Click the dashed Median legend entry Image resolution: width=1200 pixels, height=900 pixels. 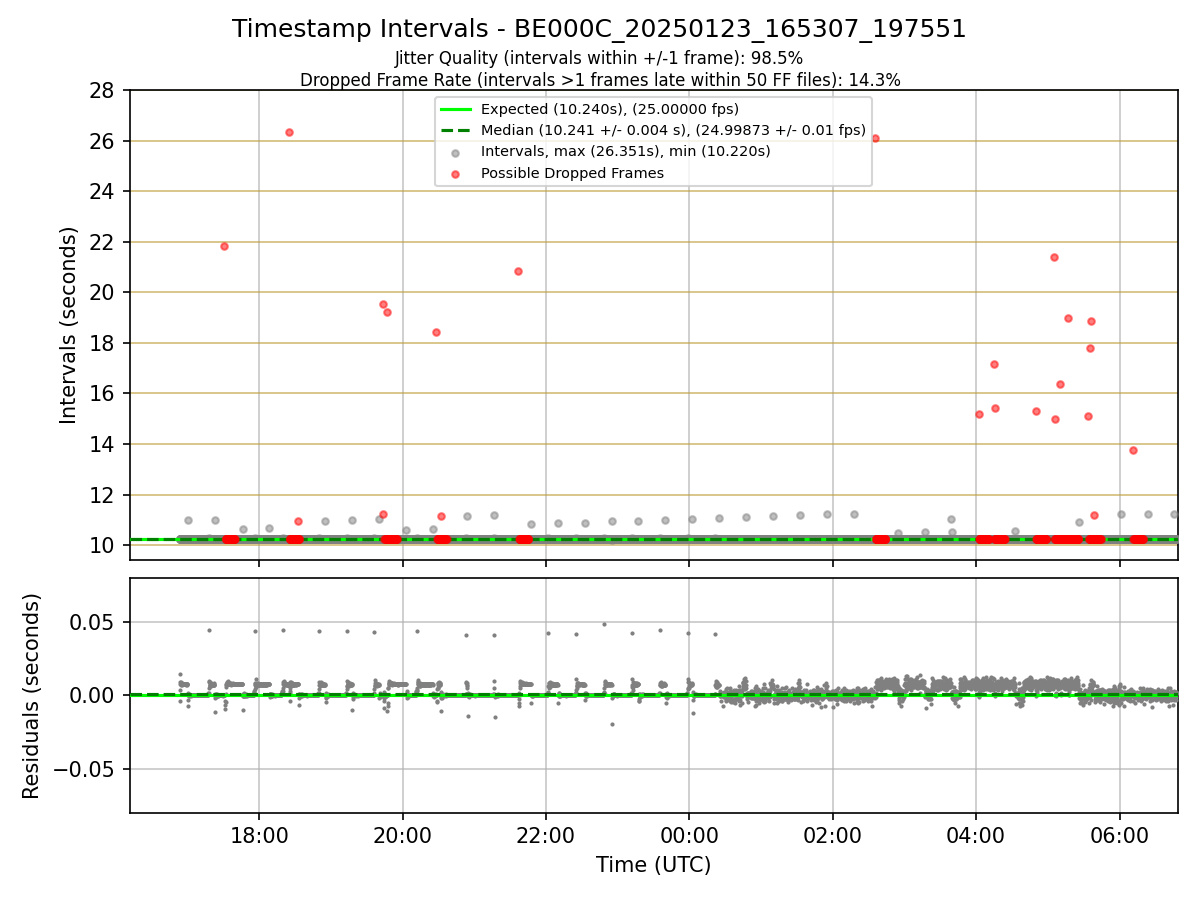[653, 130]
